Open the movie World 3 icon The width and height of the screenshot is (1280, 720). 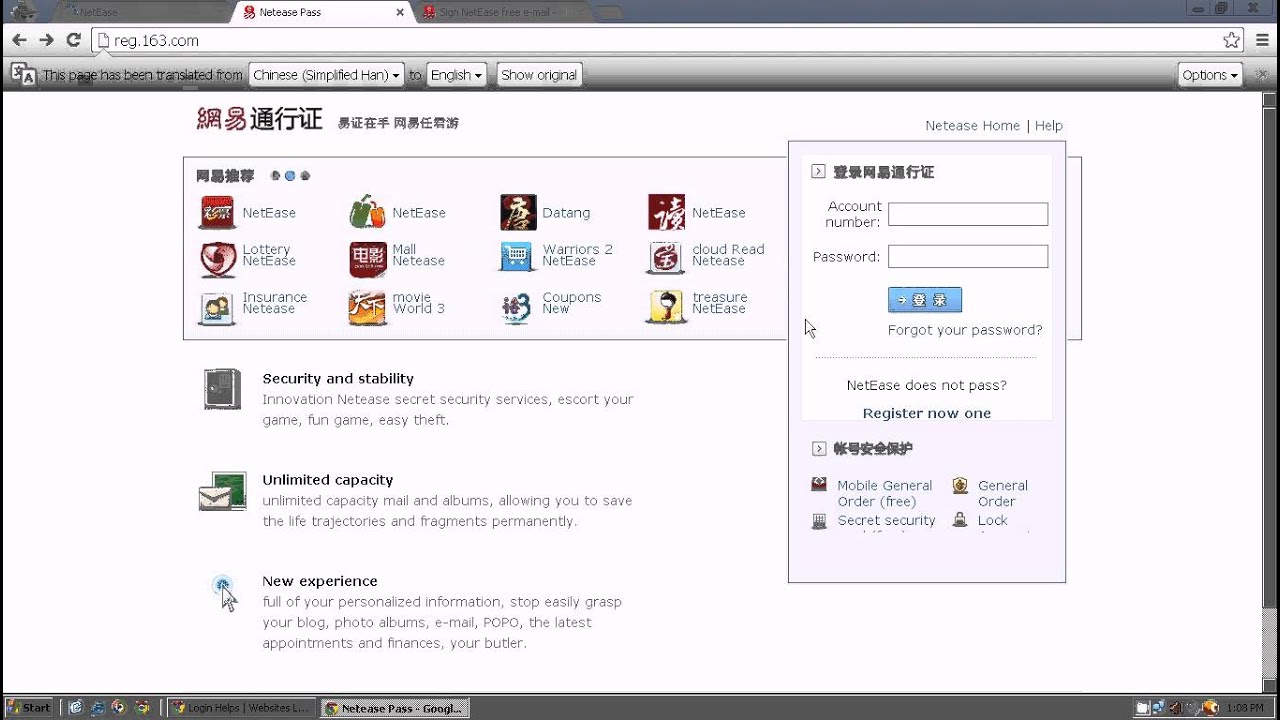pyautogui.click(x=367, y=307)
